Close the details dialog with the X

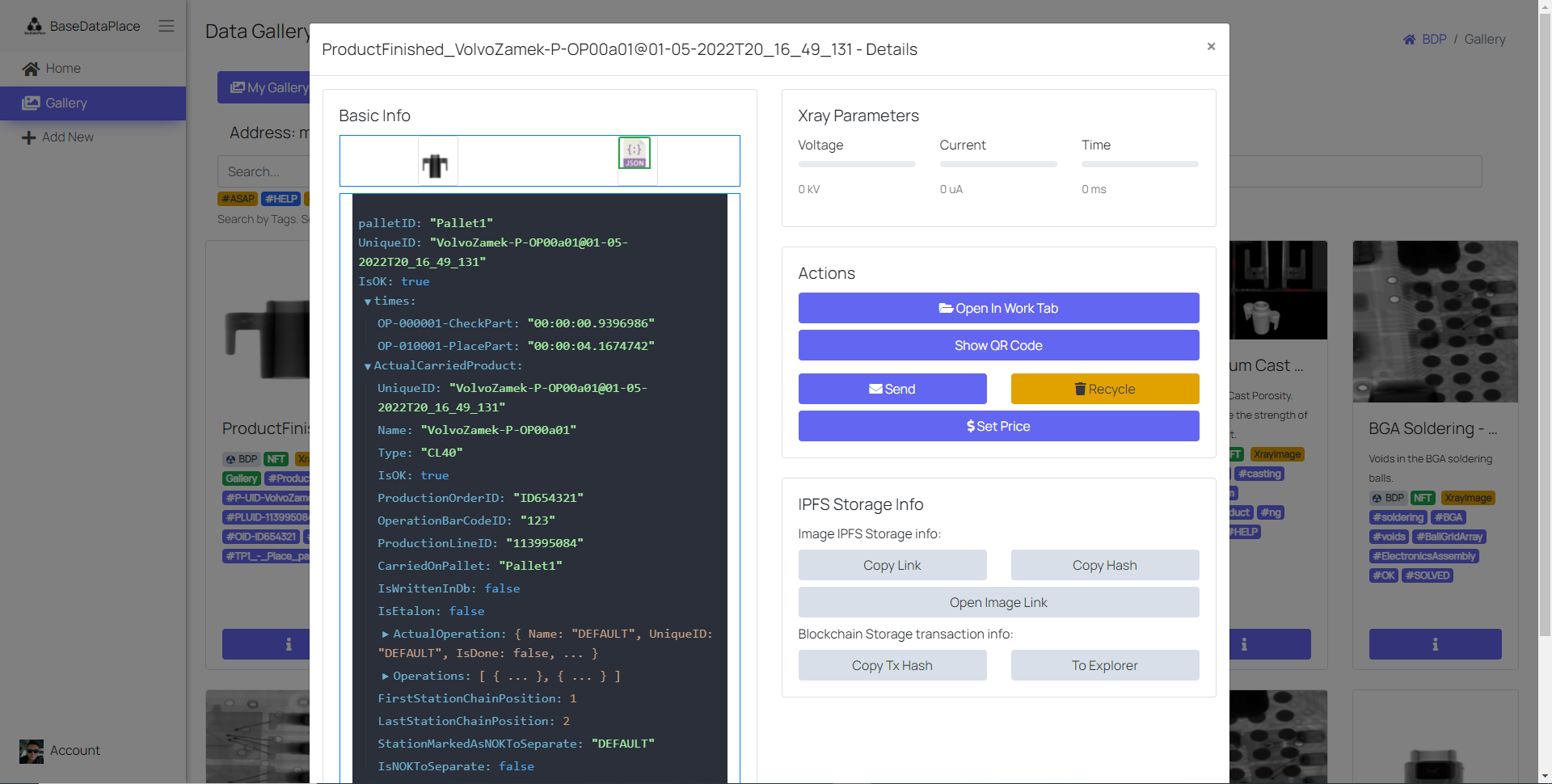tap(1211, 47)
